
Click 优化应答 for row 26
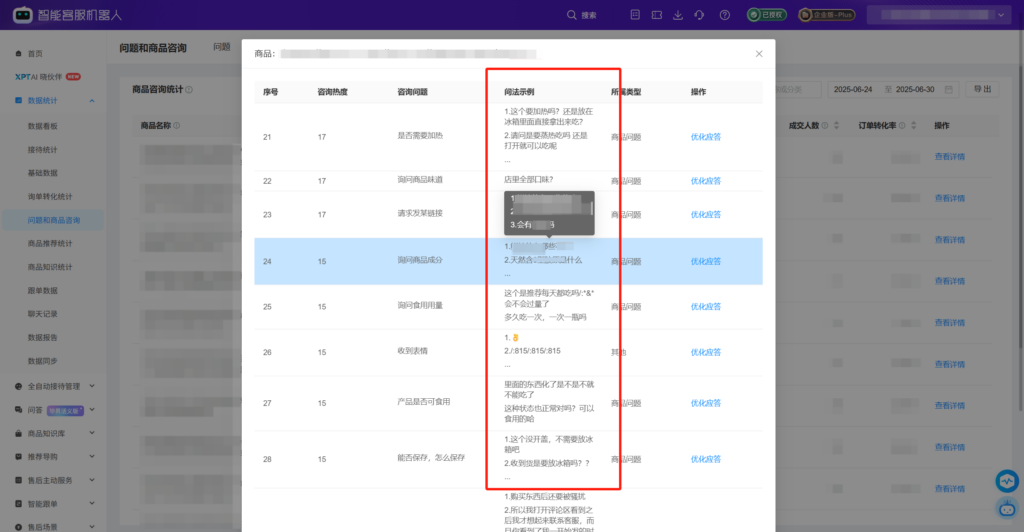(705, 352)
